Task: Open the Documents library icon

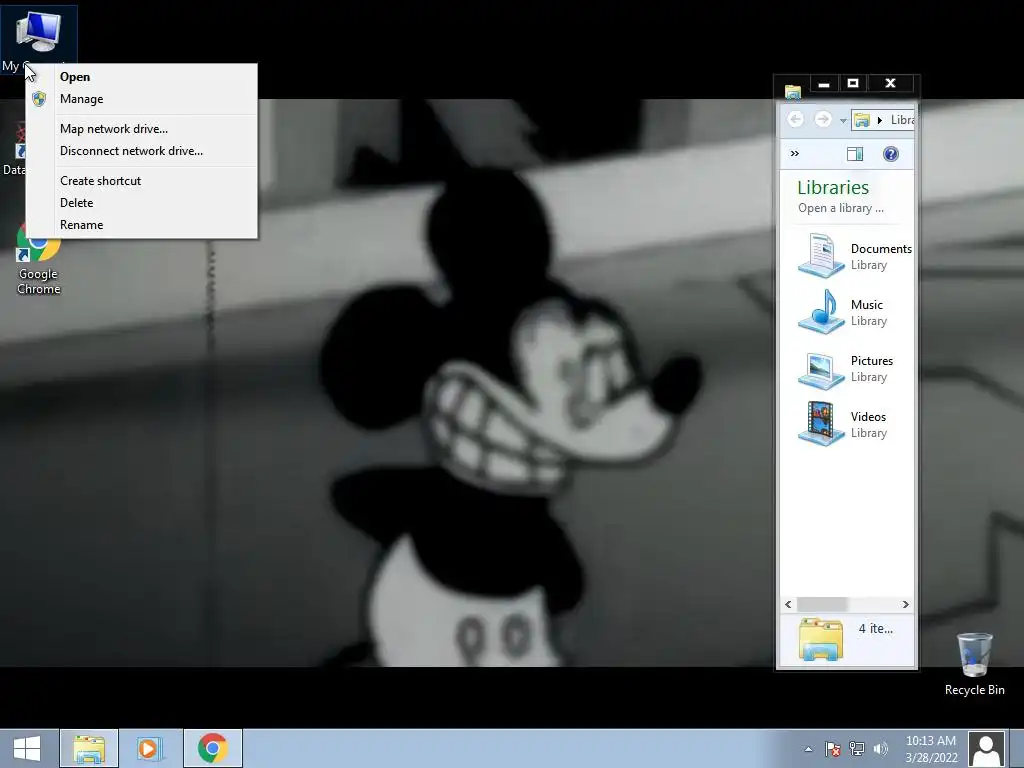Action: [x=821, y=255]
